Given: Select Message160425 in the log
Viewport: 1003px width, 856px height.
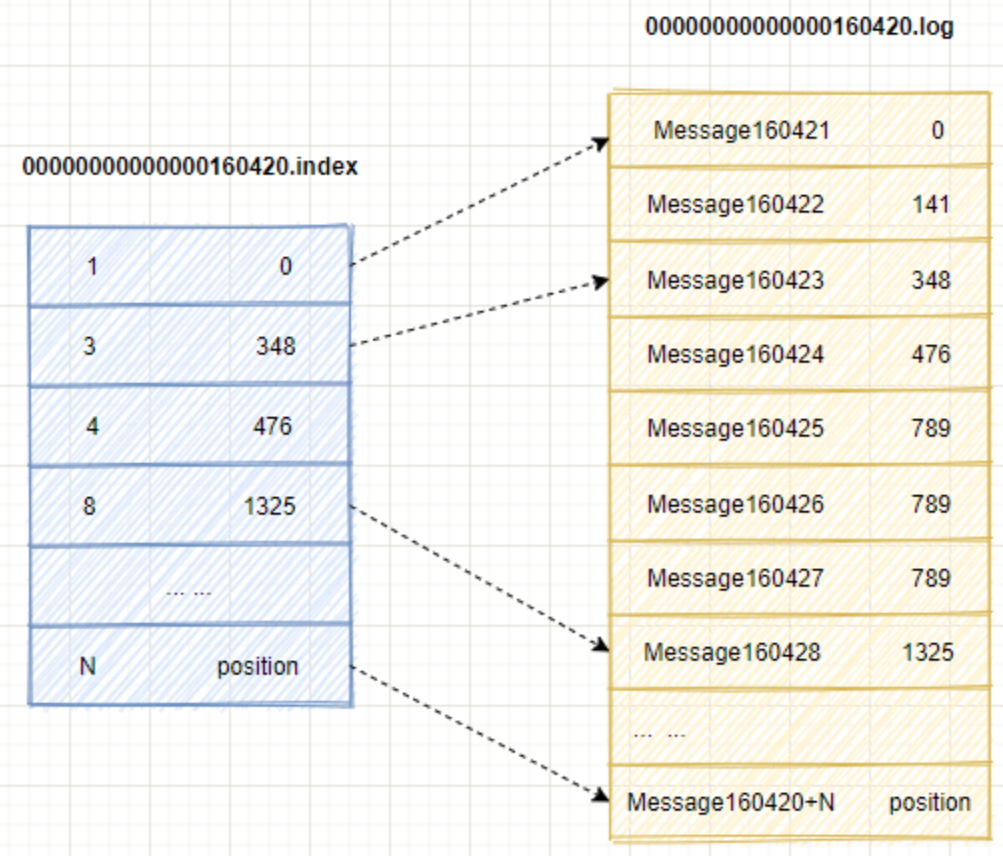Looking at the screenshot, I should tap(736, 429).
